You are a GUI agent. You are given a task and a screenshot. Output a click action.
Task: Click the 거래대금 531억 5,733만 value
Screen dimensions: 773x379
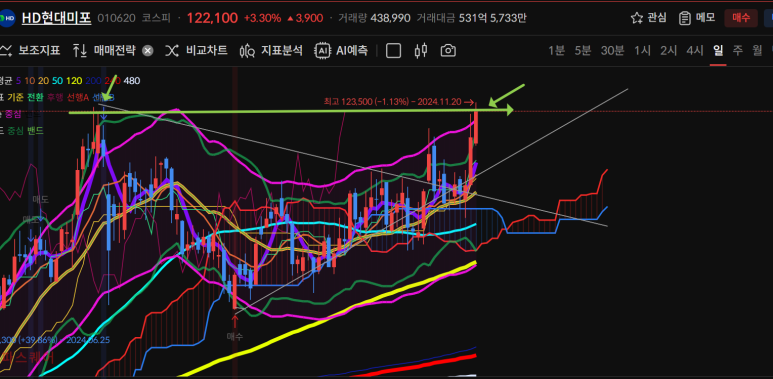click(x=471, y=19)
